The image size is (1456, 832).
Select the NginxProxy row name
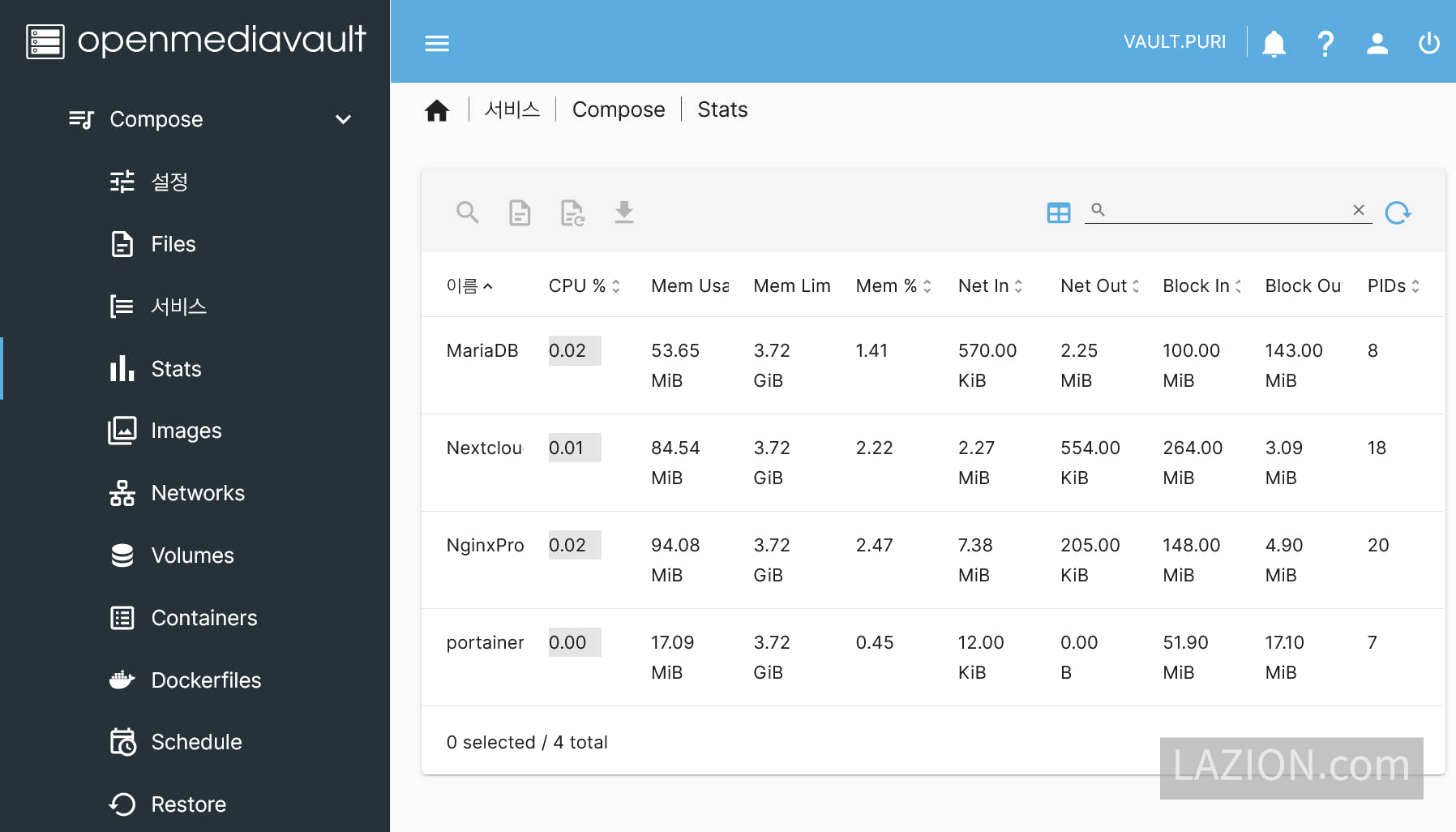coord(485,545)
